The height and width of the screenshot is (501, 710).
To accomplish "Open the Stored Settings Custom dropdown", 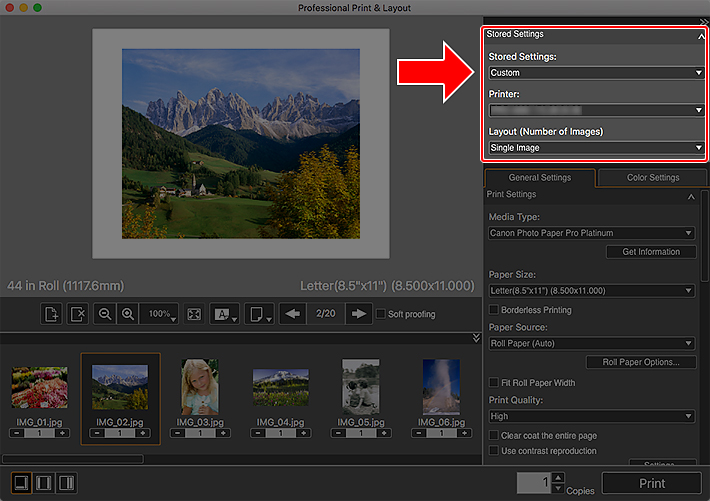I will click(x=596, y=73).
